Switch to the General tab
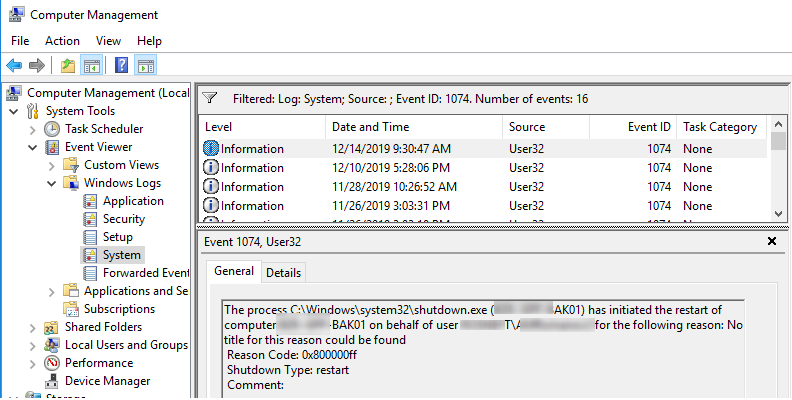Screen dimensions: 792x400 [234, 271]
